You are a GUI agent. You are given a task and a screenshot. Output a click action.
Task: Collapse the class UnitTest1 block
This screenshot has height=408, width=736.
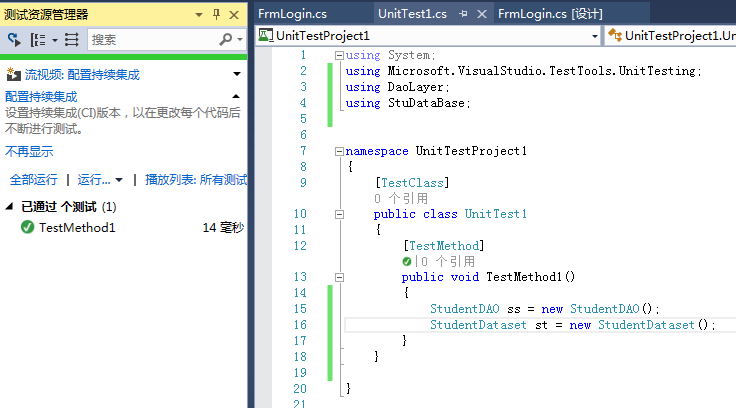pos(339,215)
